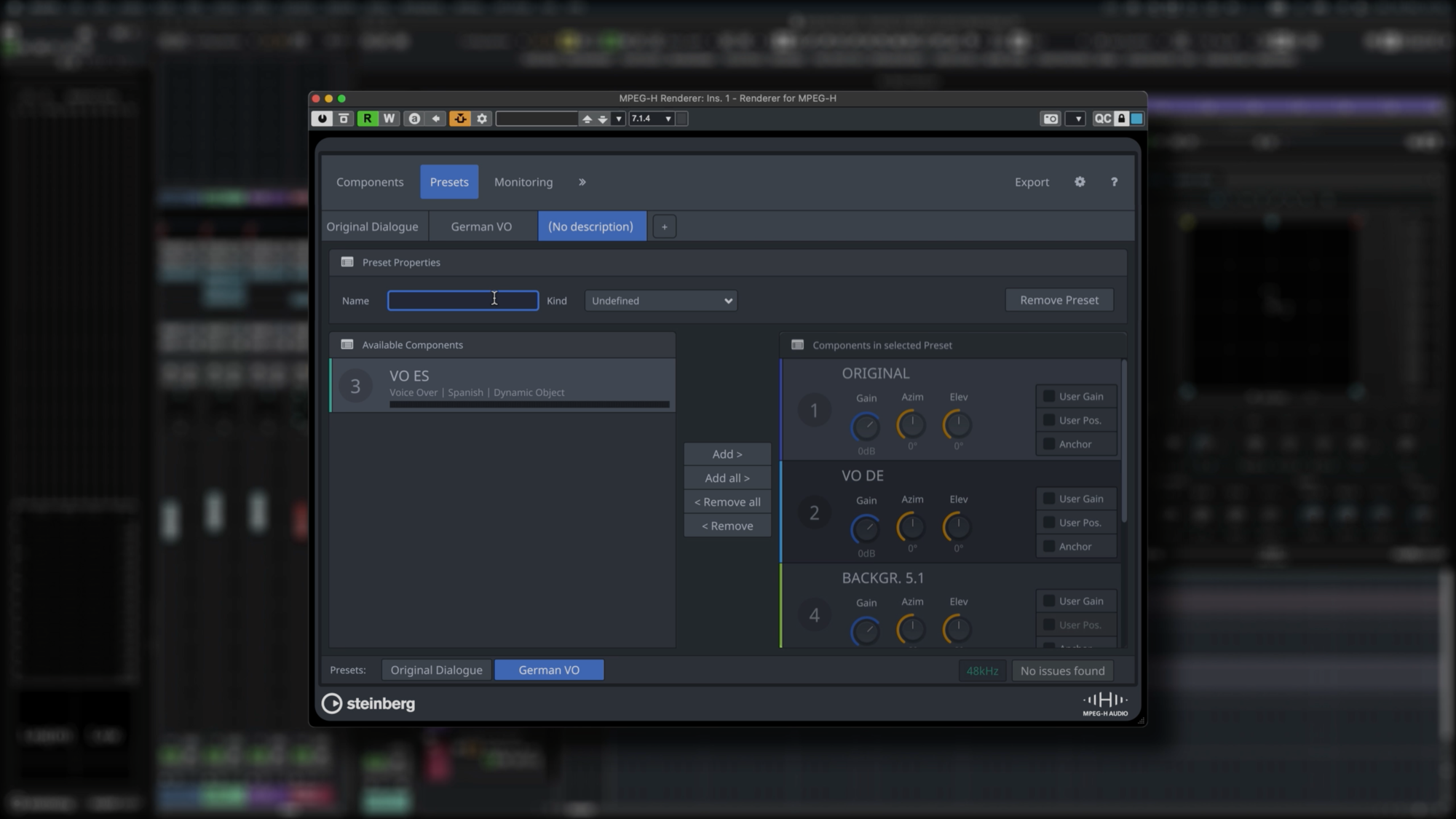Expand more tabs with double chevron
Viewport: 1456px width, 819px height.
click(582, 182)
